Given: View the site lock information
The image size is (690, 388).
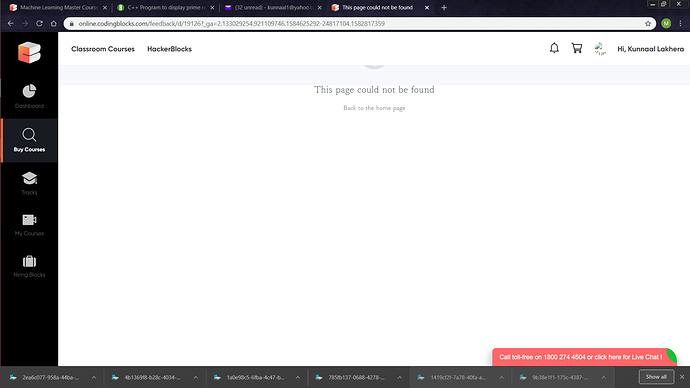Looking at the screenshot, I should [x=72, y=24].
